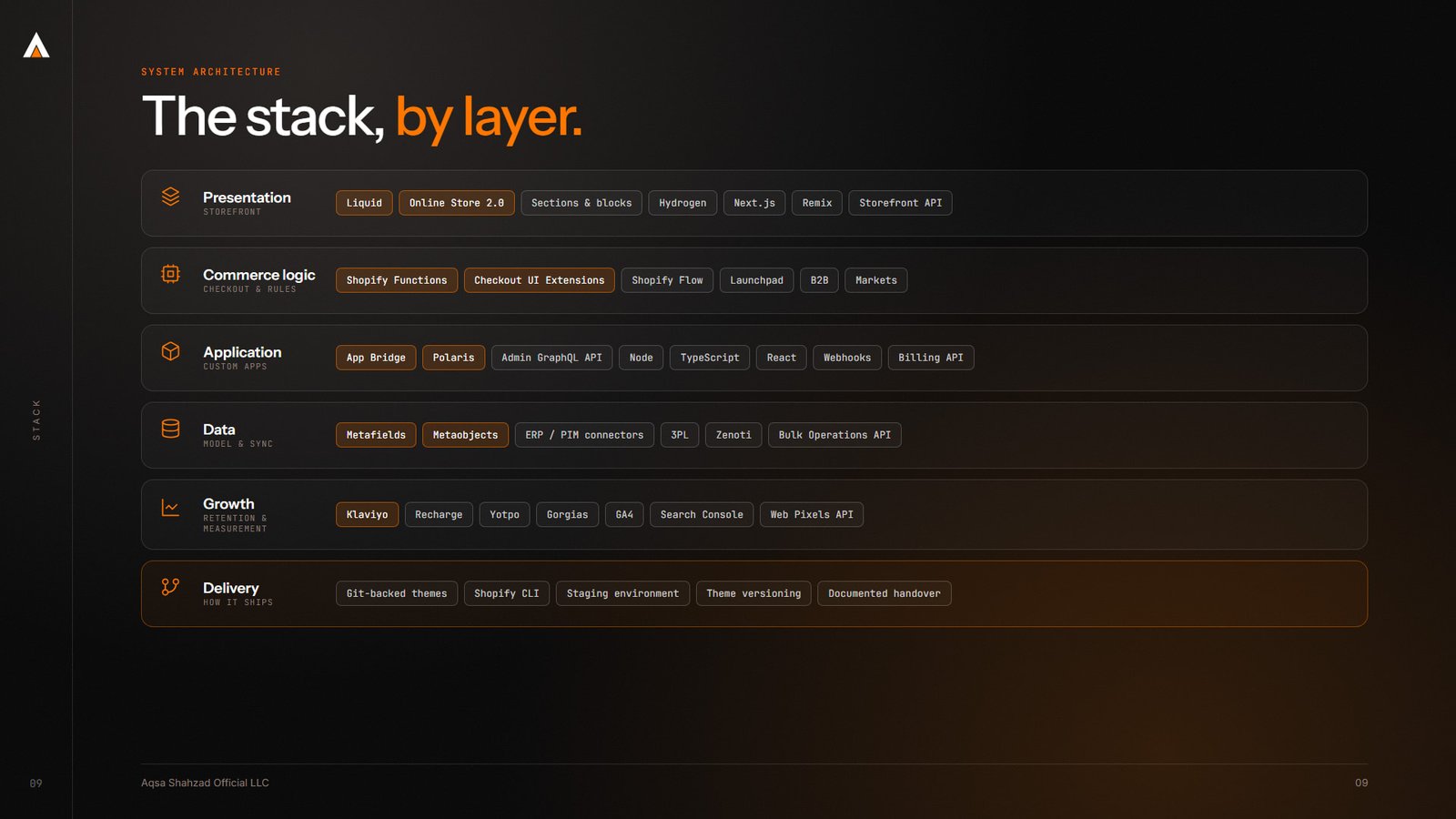Image resolution: width=1456 pixels, height=819 pixels.
Task: Select the App Bridge tag
Action: coord(376,358)
